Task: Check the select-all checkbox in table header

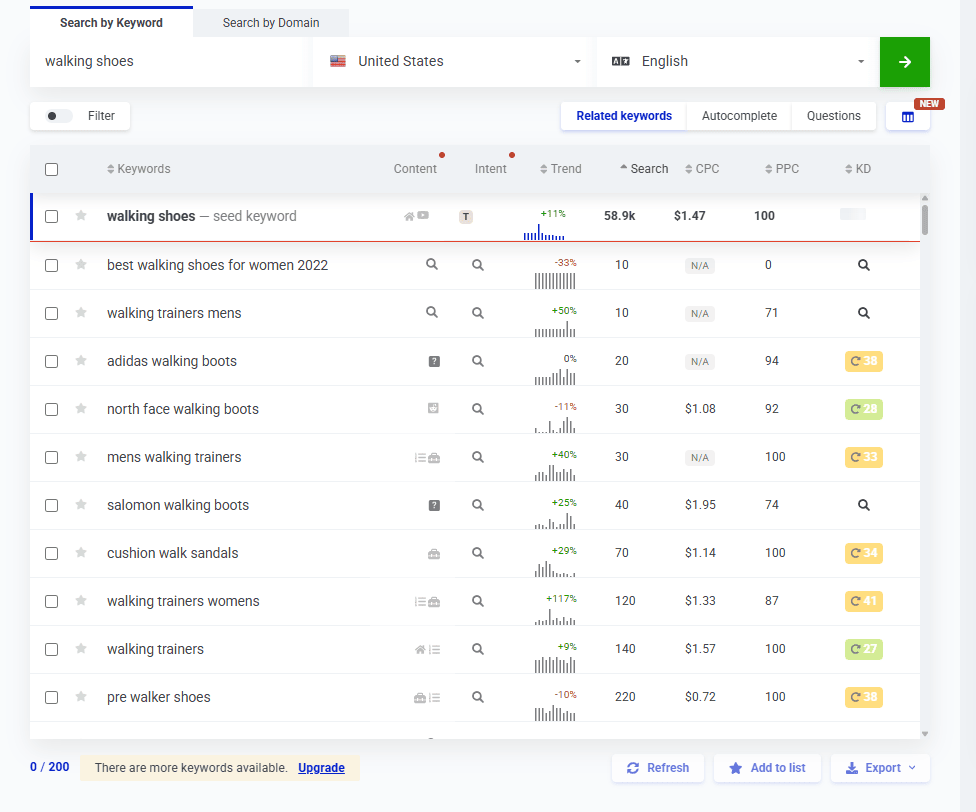Action: pyautogui.click(x=51, y=169)
